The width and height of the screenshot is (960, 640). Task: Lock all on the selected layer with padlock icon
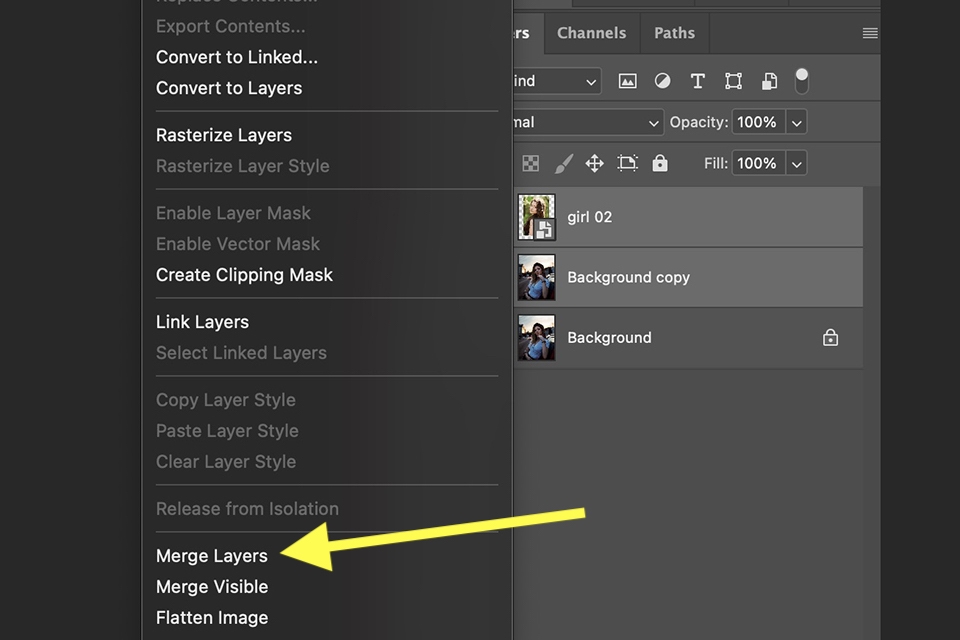[659, 163]
